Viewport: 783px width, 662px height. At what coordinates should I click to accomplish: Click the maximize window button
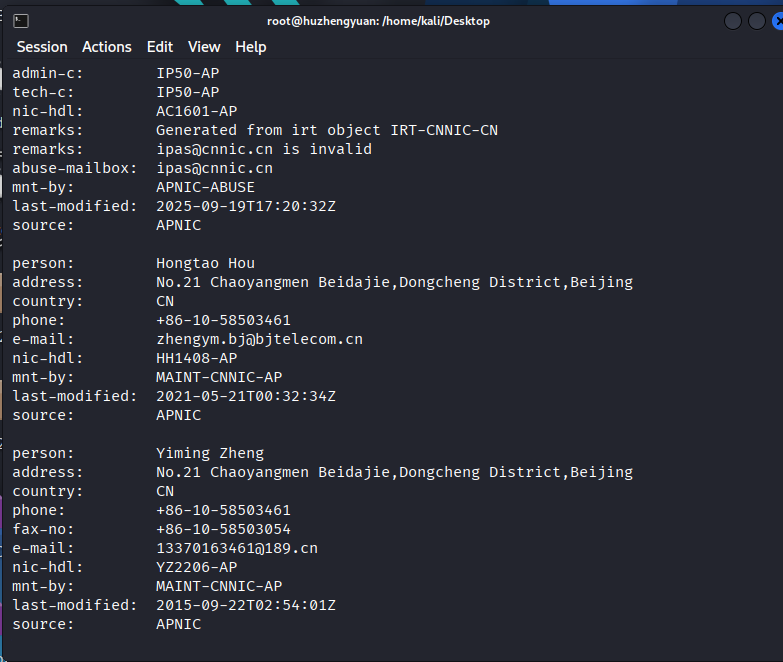[x=757, y=21]
